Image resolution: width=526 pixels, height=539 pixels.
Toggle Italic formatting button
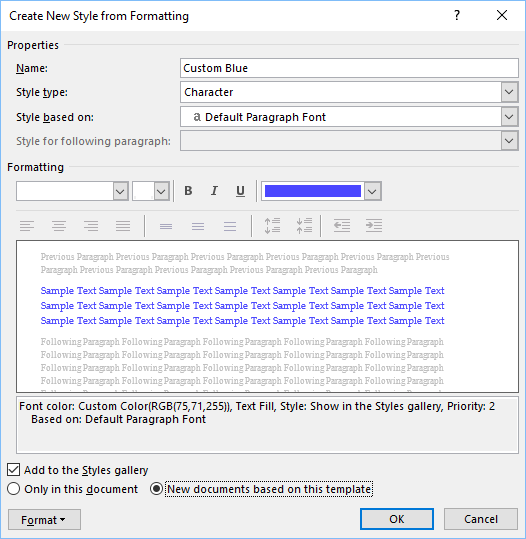[214, 191]
